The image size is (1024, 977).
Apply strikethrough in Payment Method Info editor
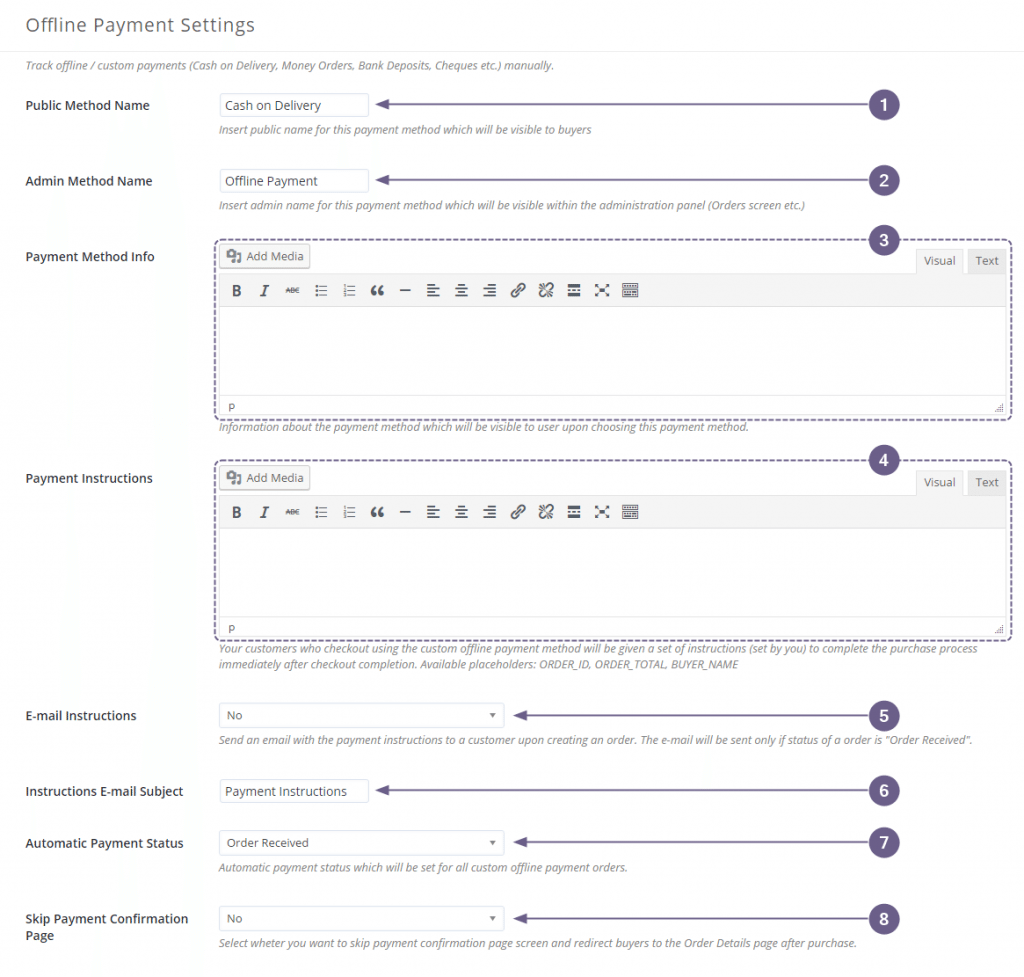tap(291, 290)
